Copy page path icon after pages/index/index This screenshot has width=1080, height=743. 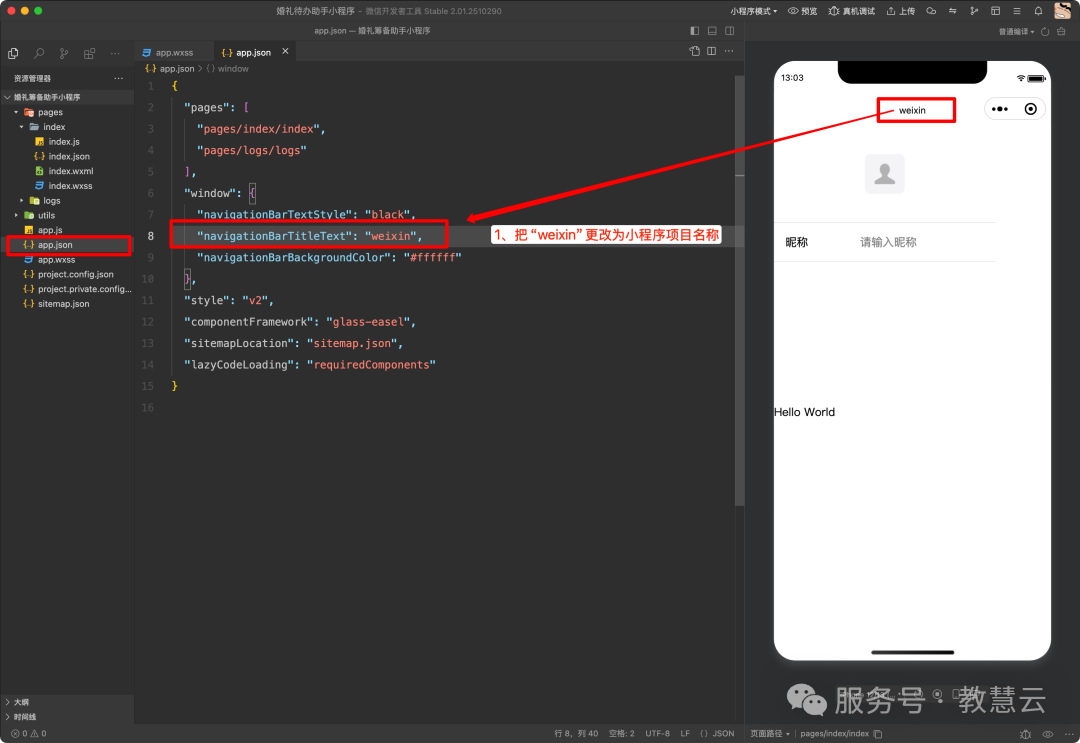click(x=878, y=734)
